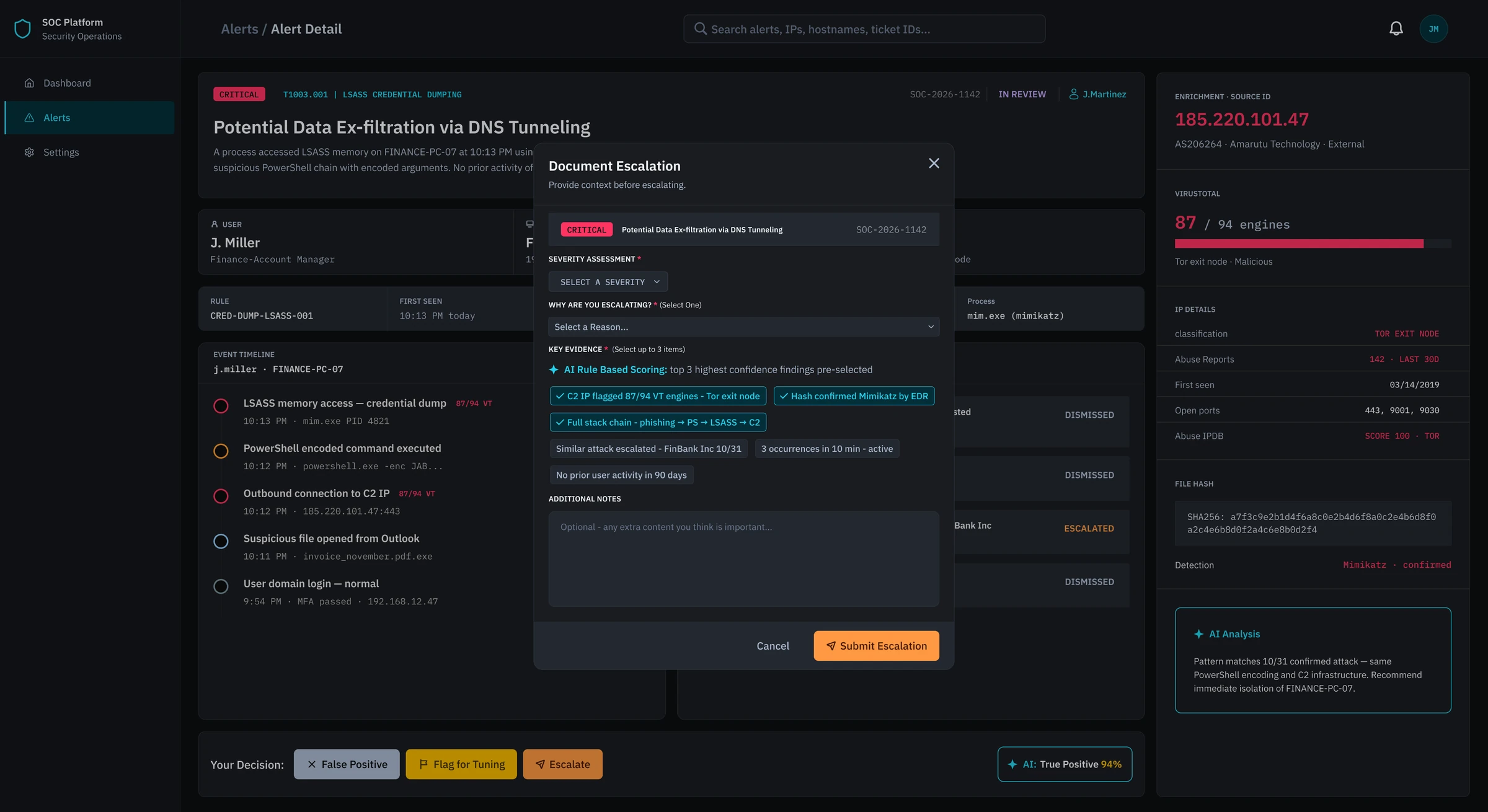Screen dimensions: 1488x812
Task: Click the source IP 185.220.101.47
Action: [x=1242, y=119]
